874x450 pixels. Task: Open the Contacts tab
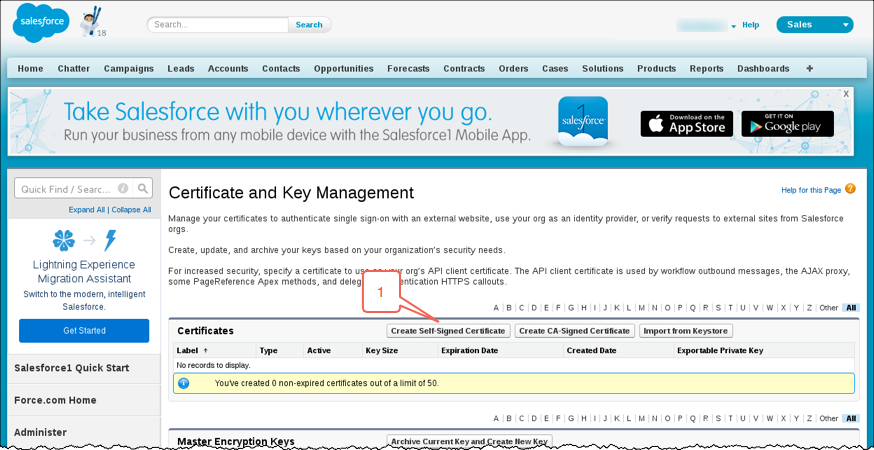(x=281, y=69)
